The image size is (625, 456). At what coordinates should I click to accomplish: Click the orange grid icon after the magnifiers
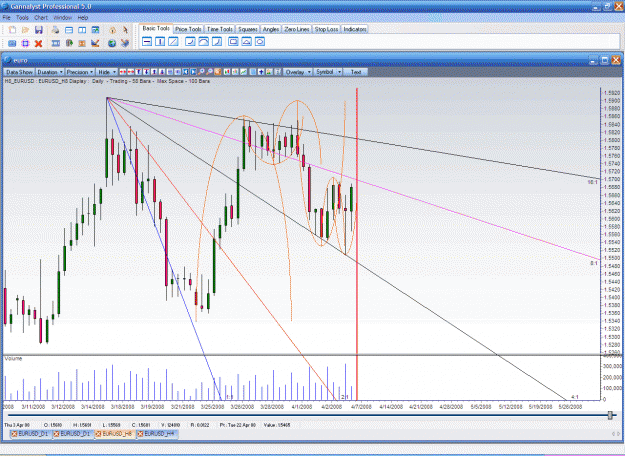point(218,72)
